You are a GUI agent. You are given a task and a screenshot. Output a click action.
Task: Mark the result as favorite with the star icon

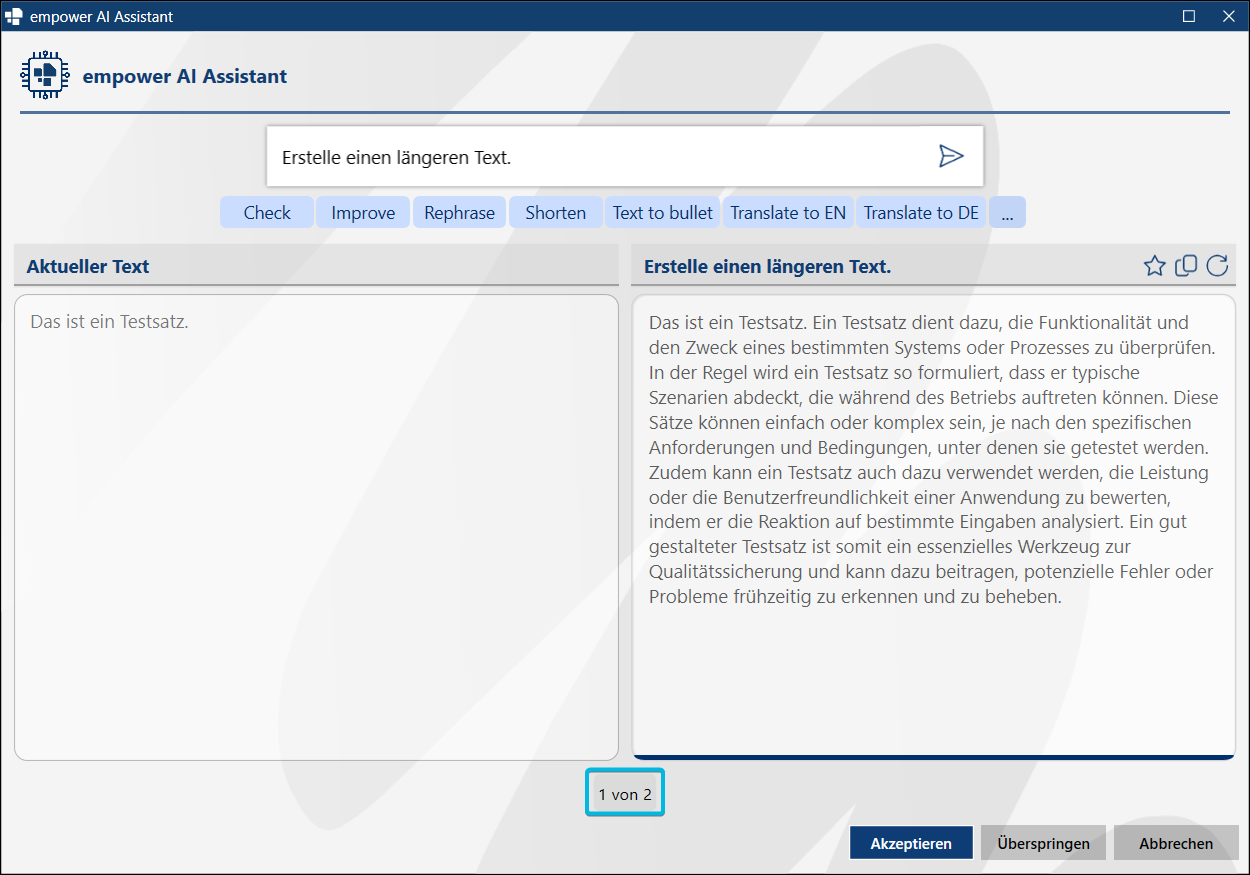pyautogui.click(x=1154, y=266)
